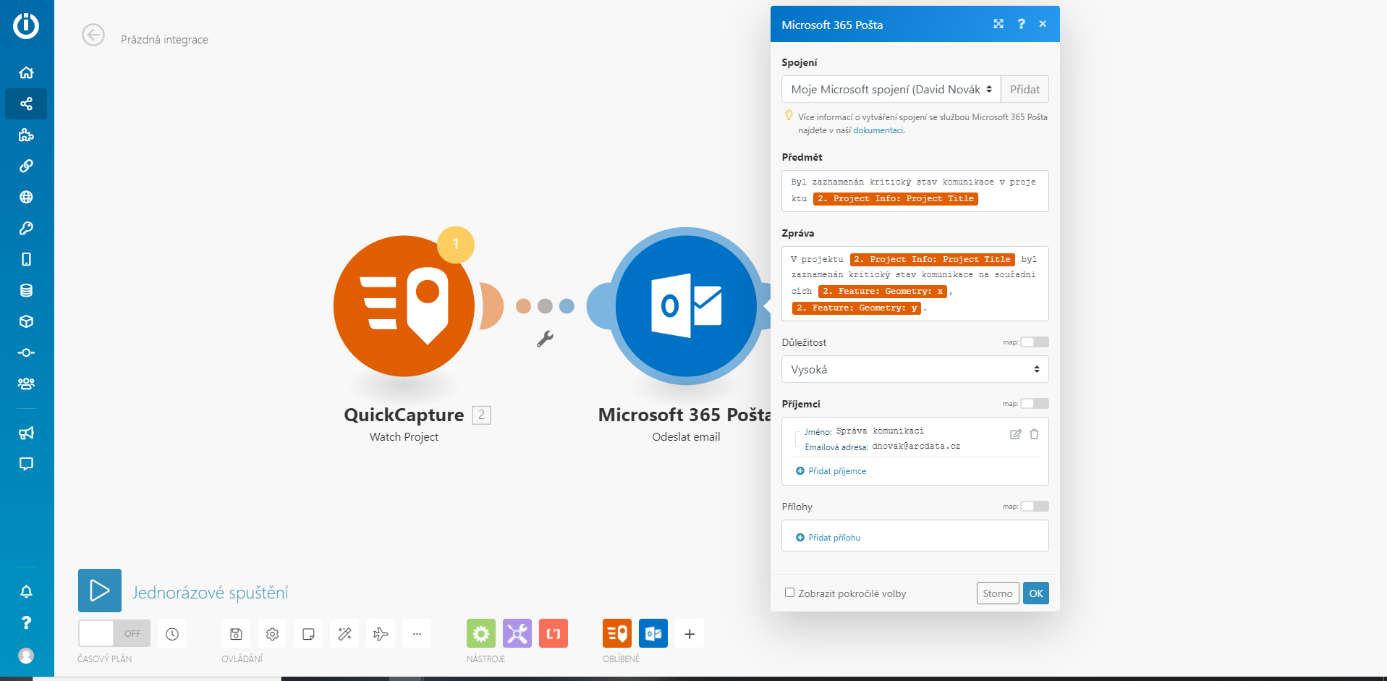Screen dimensions: 1387x681
Task: Open Connections link icon in sidebar
Action: tap(26, 166)
